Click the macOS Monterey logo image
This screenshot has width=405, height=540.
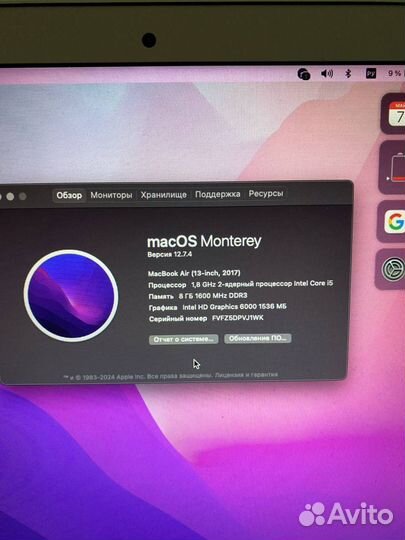pyautogui.click(x=71, y=296)
